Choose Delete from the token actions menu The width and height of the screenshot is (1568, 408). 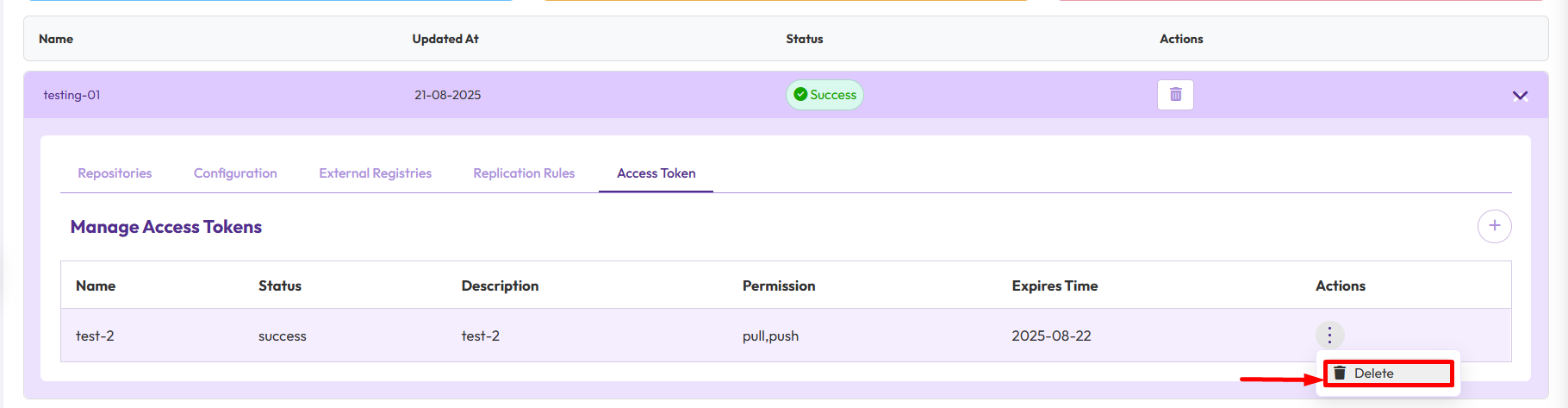pyautogui.click(x=1372, y=373)
